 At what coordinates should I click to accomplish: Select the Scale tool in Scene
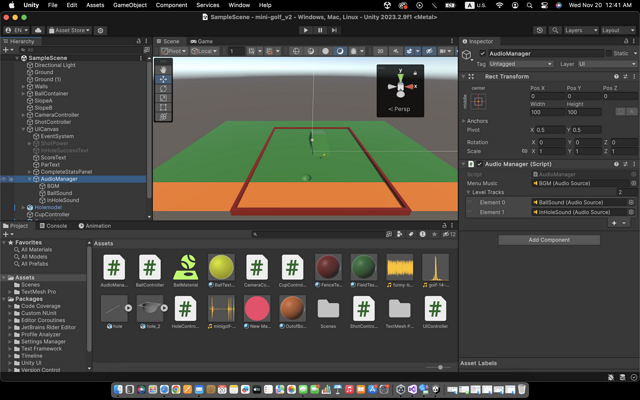pyautogui.click(x=163, y=98)
